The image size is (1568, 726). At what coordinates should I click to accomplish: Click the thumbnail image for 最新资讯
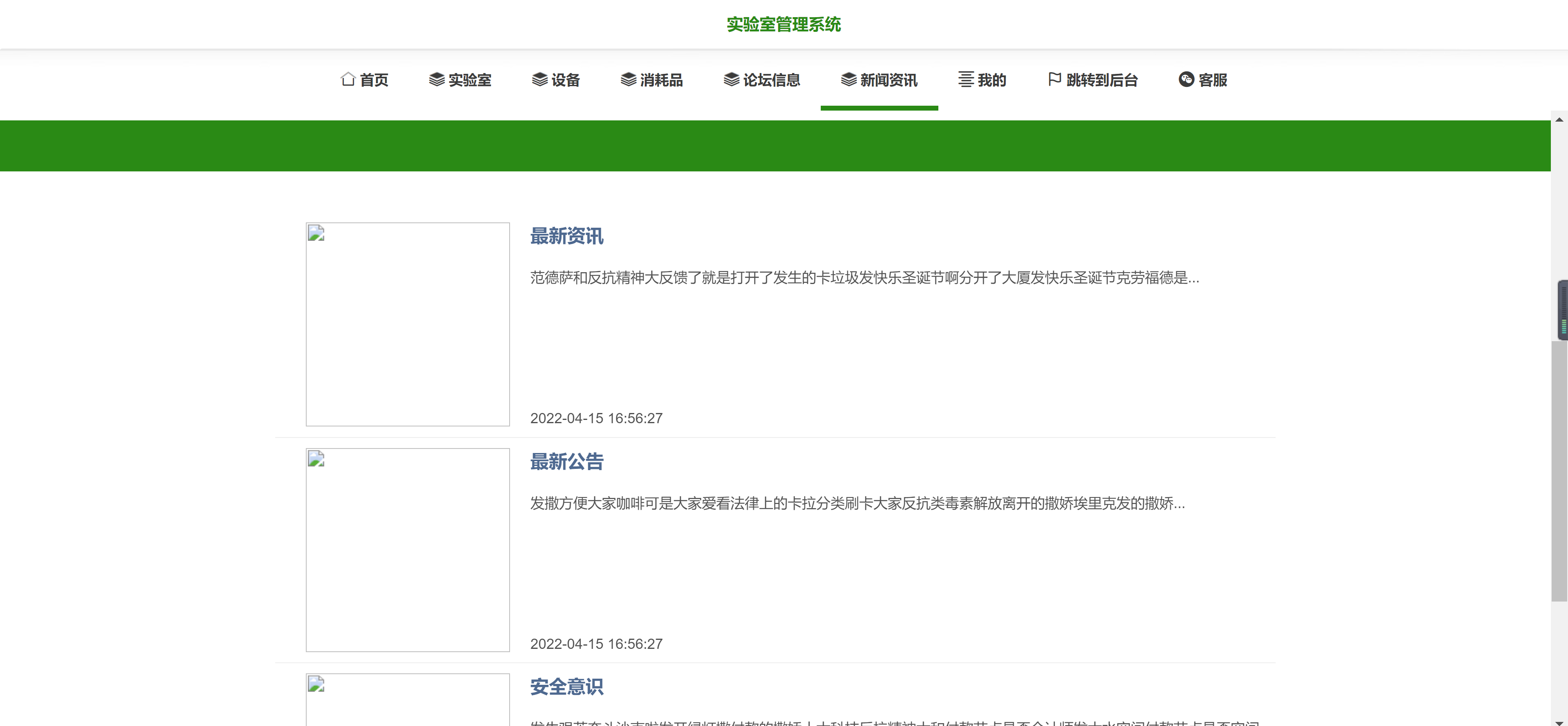tap(407, 324)
